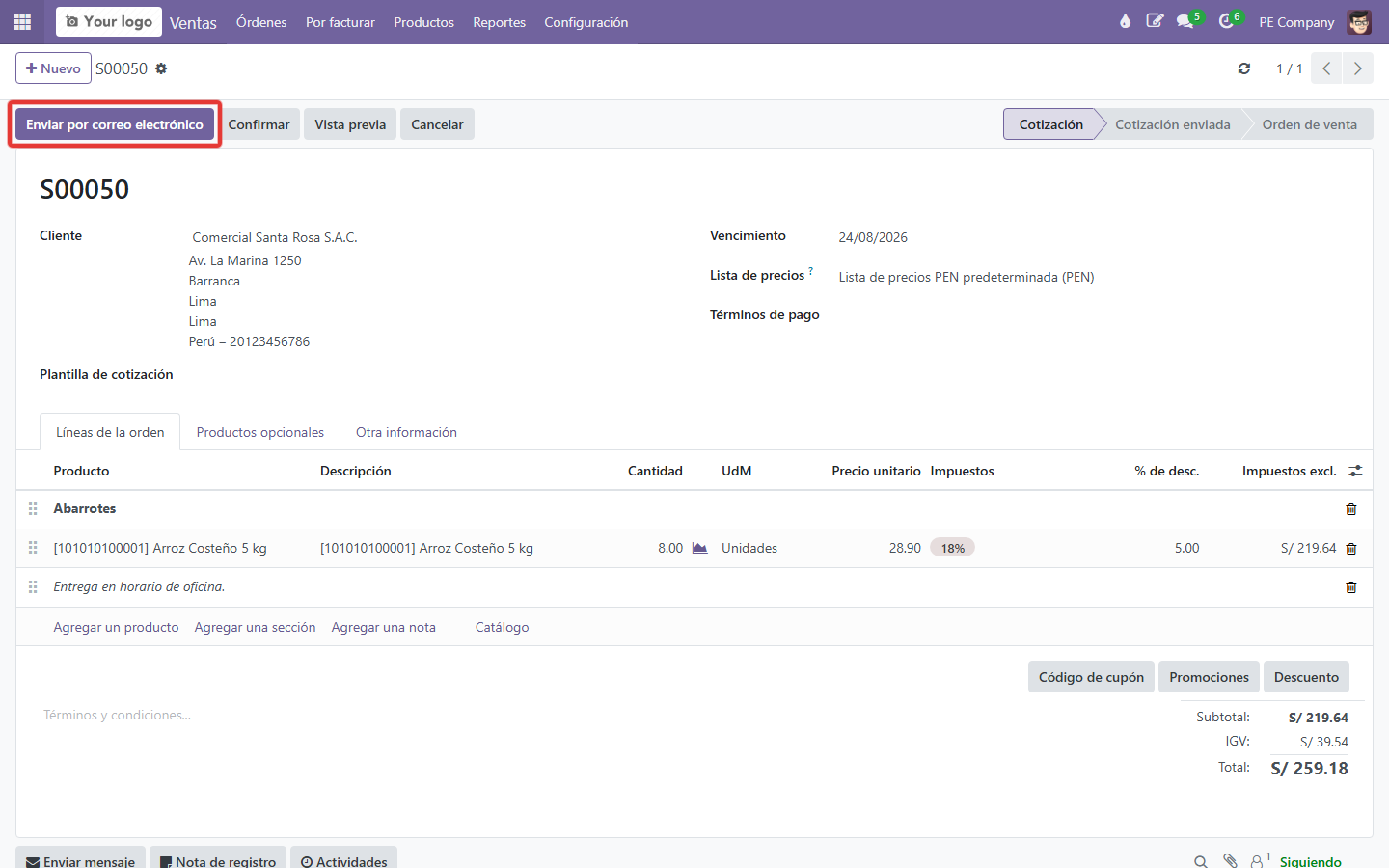Open the activities clock icon in navbar
The height and width of the screenshot is (868, 1389).
[1226, 21]
